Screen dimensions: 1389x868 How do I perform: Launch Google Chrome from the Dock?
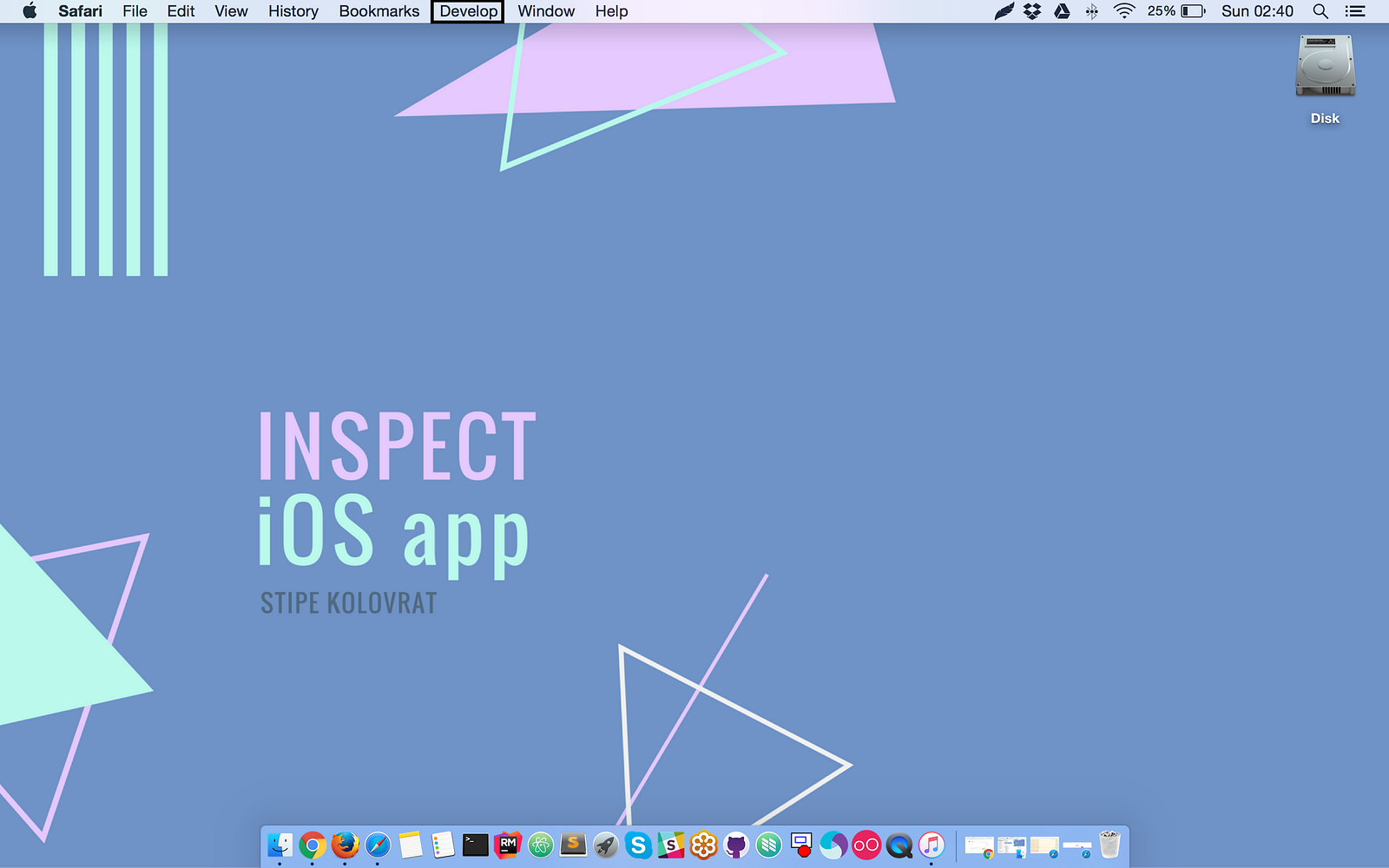pos(313,845)
